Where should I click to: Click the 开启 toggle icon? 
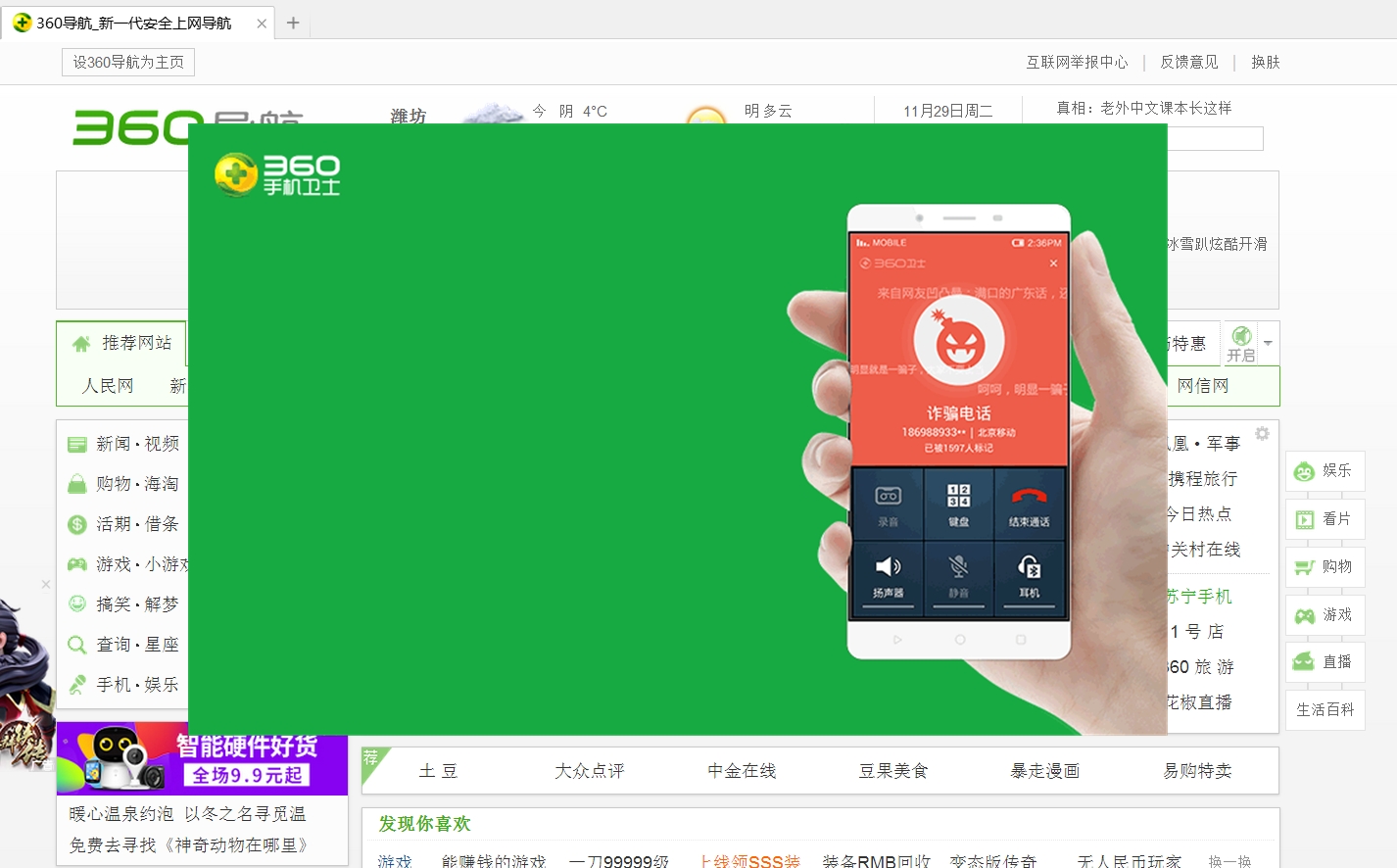click(1240, 344)
